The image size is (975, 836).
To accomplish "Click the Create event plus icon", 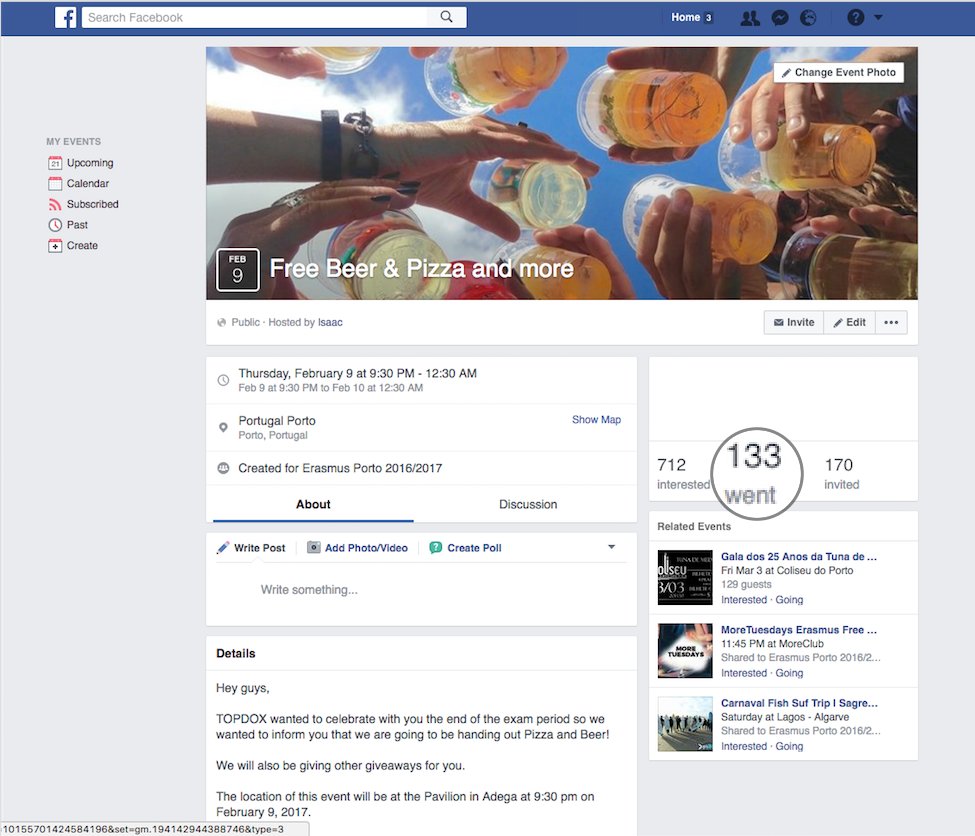I will (x=55, y=246).
